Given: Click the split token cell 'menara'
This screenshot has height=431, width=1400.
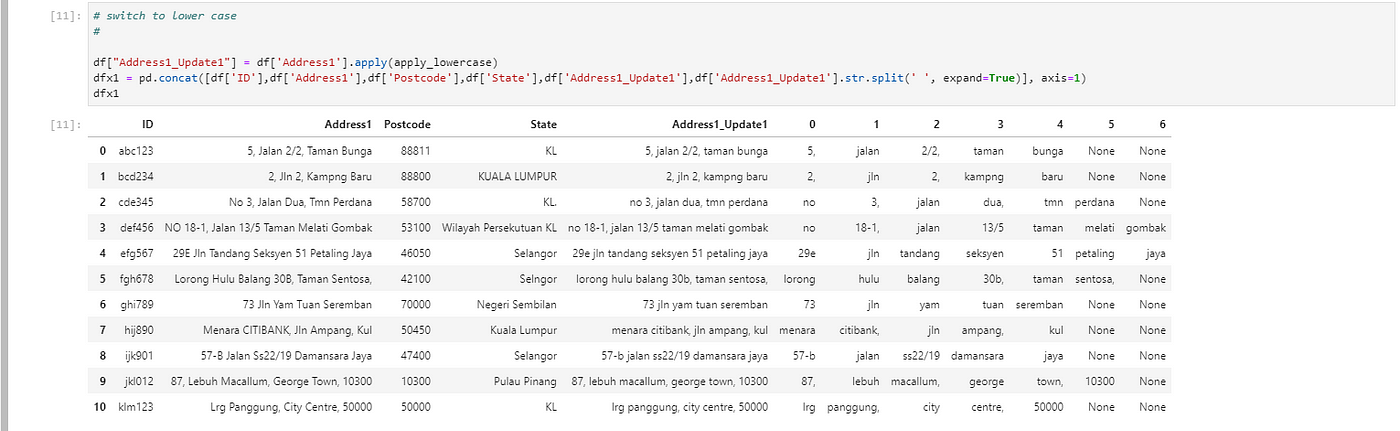Looking at the screenshot, I should (x=797, y=330).
